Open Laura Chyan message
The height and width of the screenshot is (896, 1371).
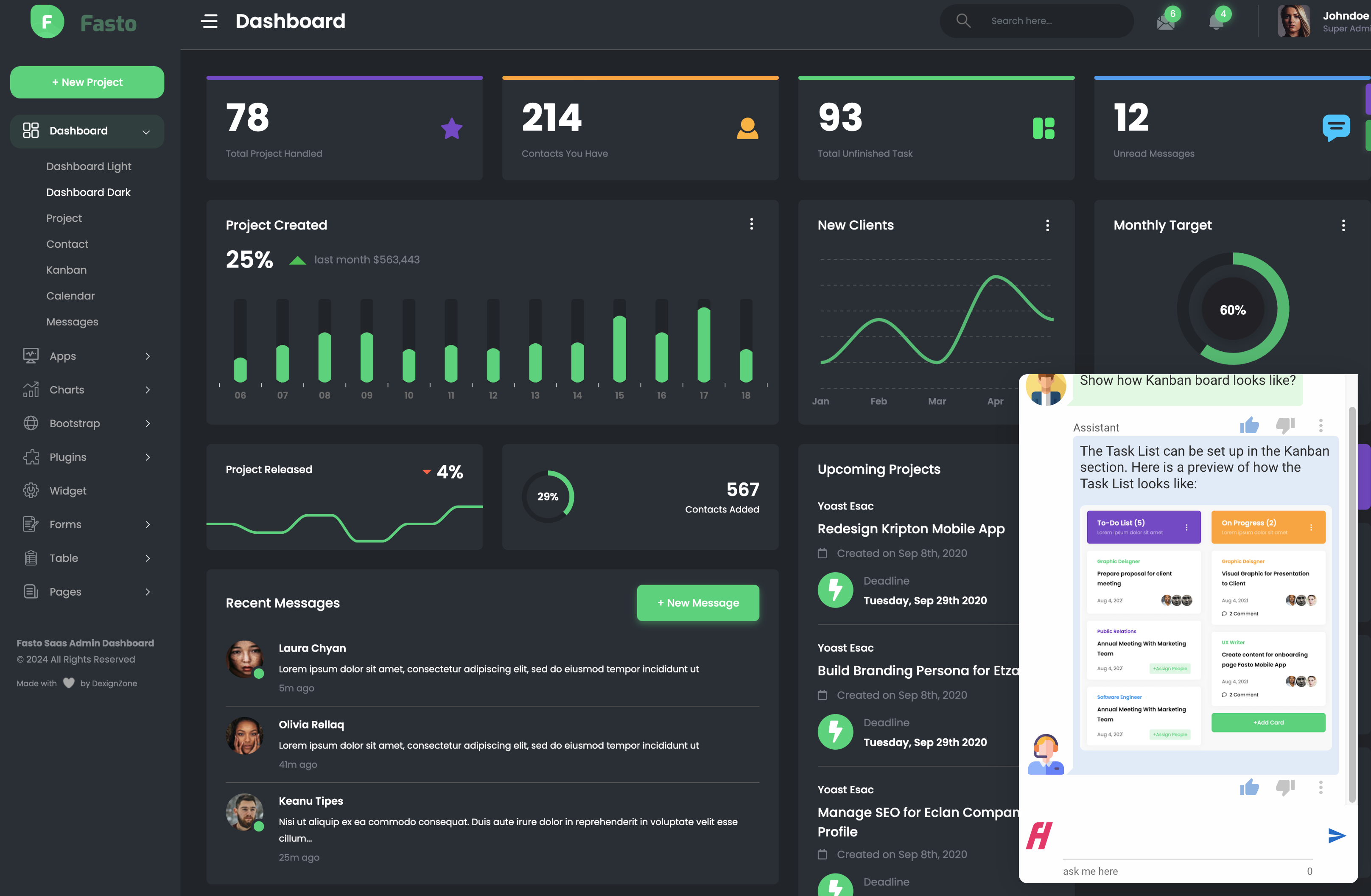click(x=492, y=667)
